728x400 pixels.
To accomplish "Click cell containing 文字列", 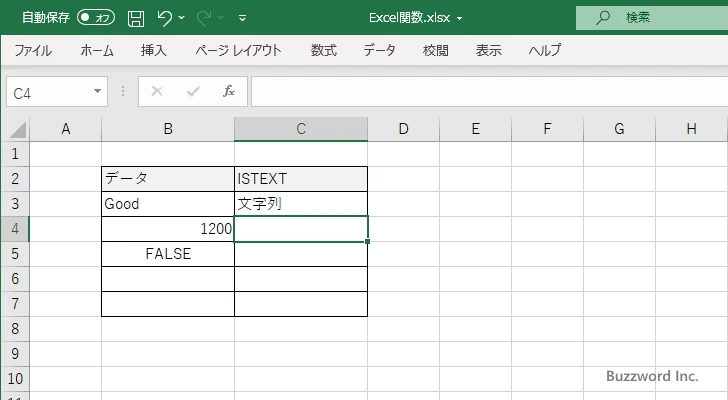I will [301, 204].
